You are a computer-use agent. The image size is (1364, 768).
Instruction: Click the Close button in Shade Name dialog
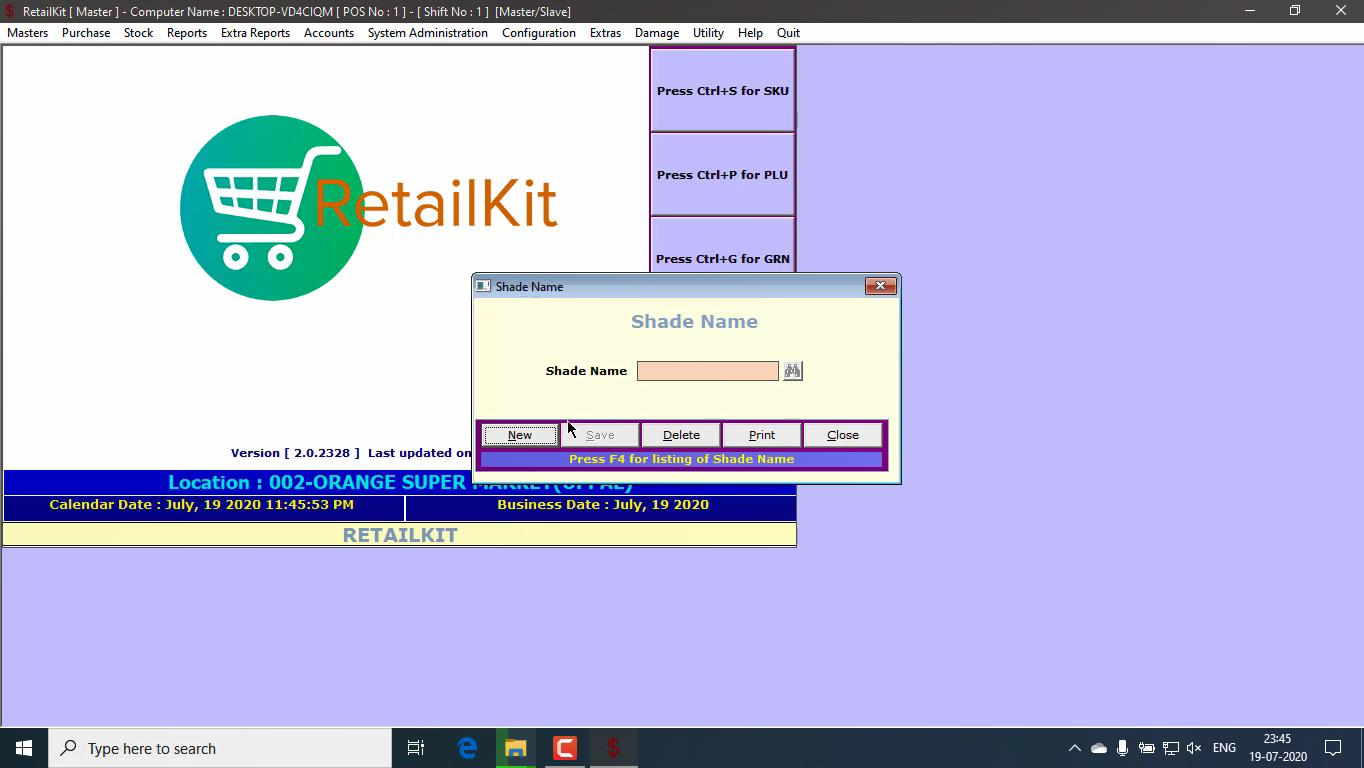pyautogui.click(x=843, y=435)
